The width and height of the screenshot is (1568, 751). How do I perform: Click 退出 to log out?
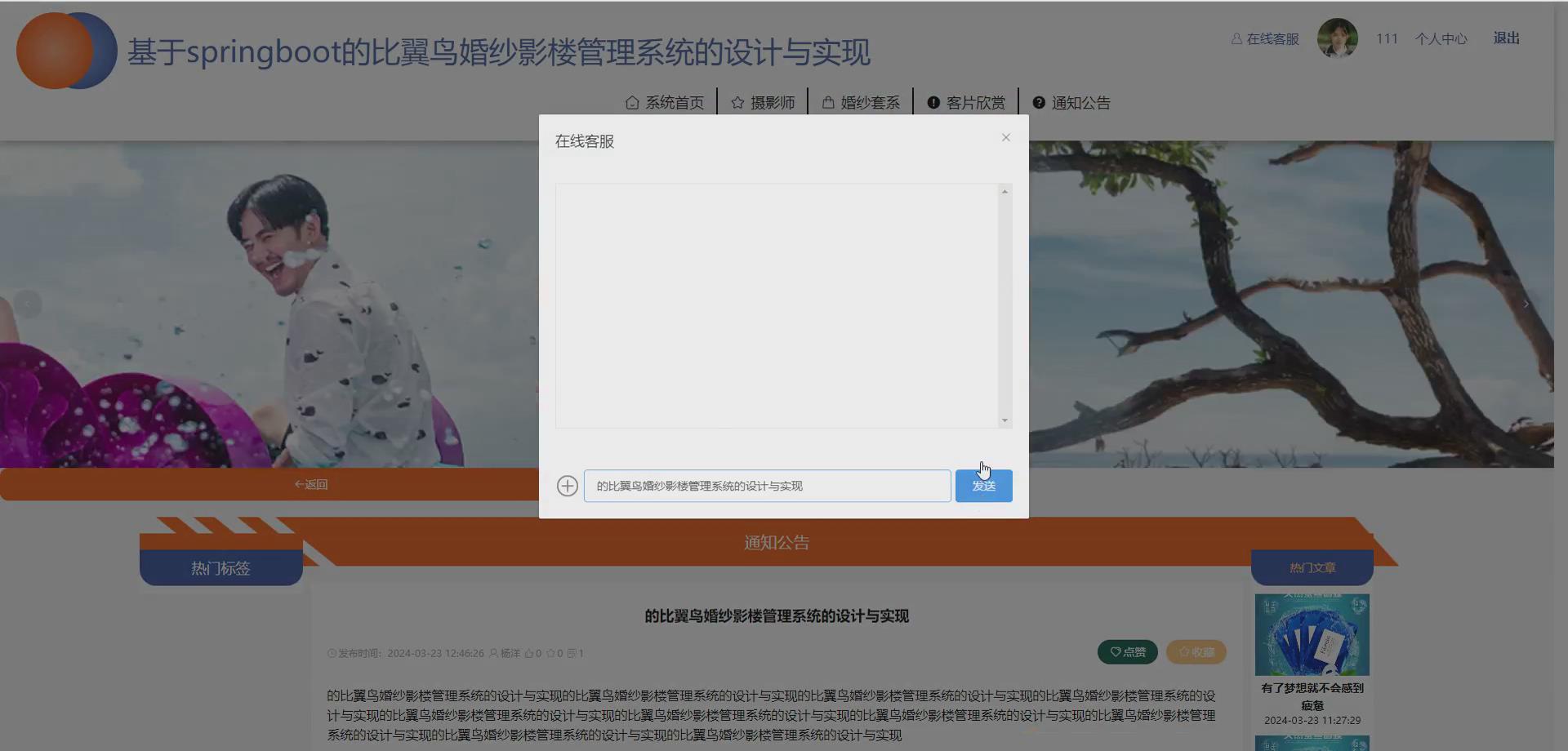(1506, 38)
